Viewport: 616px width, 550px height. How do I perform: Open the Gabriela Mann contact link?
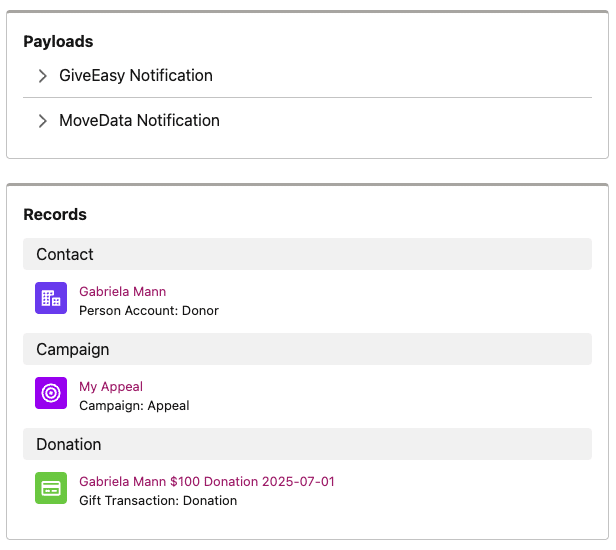(x=123, y=292)
